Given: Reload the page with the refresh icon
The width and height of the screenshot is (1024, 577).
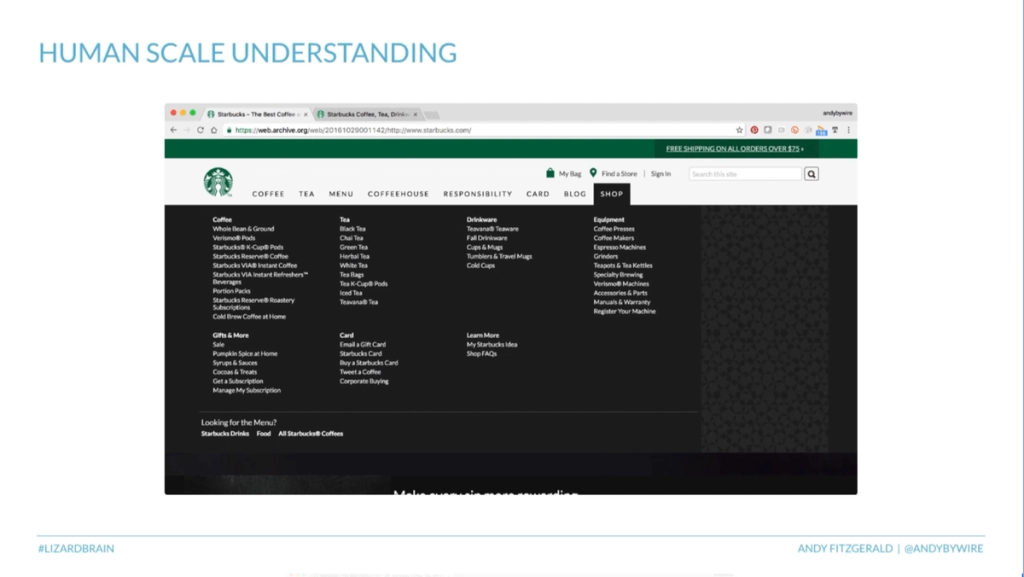Looking at the screenshot, I should (200, 130).
